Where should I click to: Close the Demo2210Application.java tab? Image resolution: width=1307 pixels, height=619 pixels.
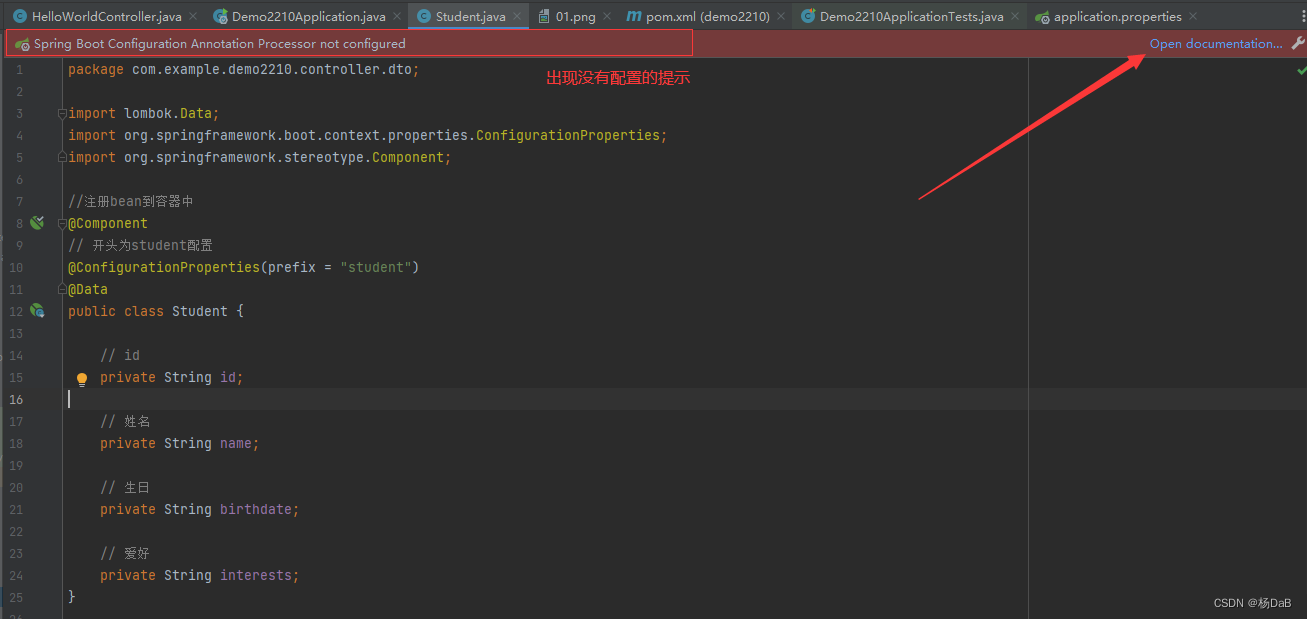[x=397, y=17]
